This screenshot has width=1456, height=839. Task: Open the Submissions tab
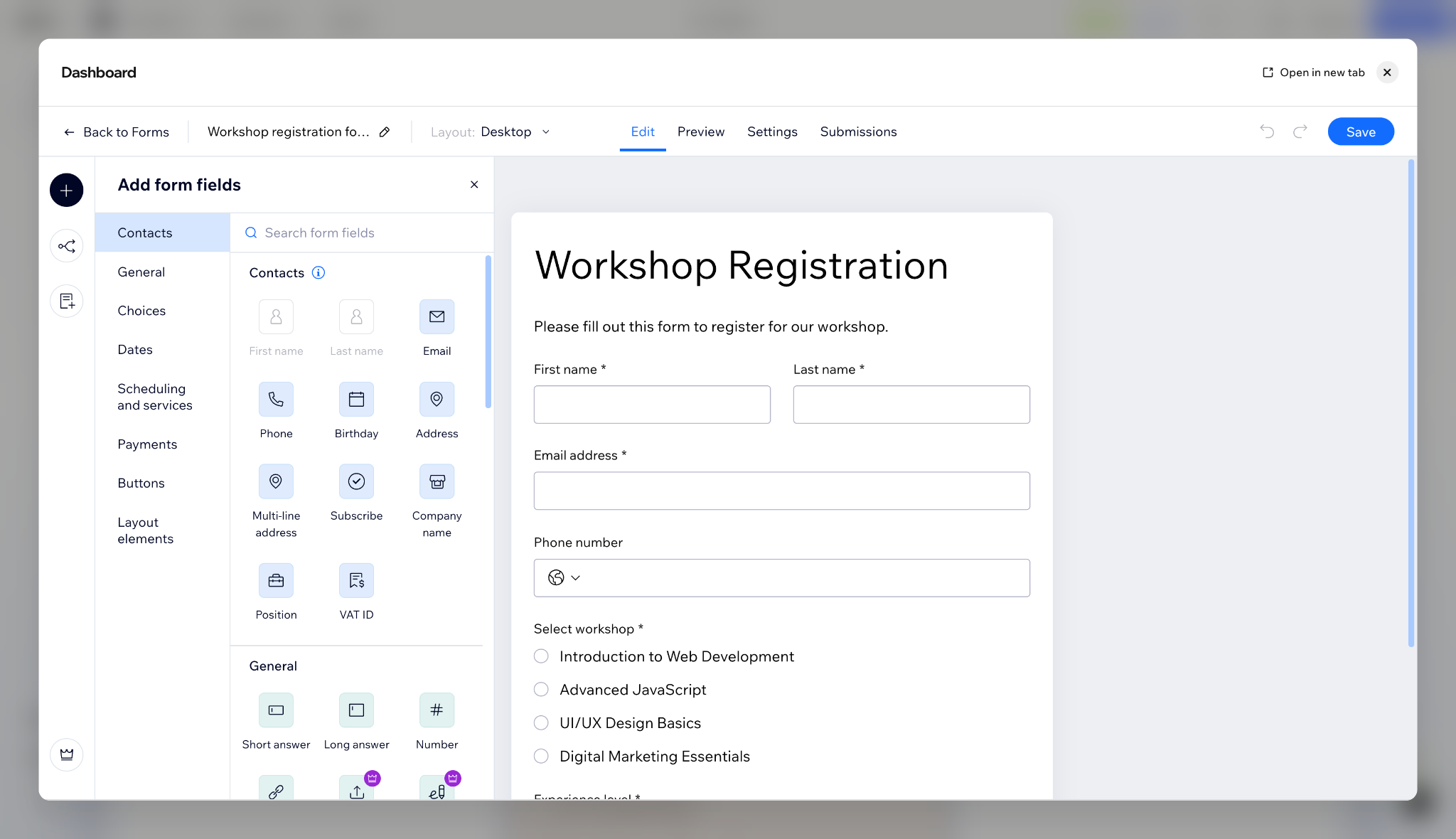pyautogui.click(x=858, y=132)
